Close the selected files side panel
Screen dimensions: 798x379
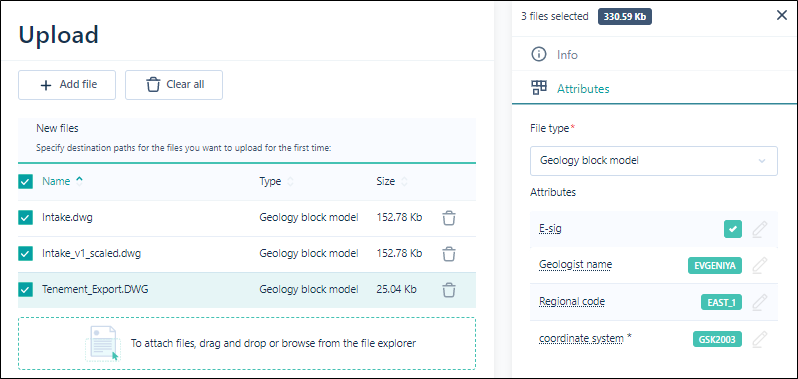[782, 16]
